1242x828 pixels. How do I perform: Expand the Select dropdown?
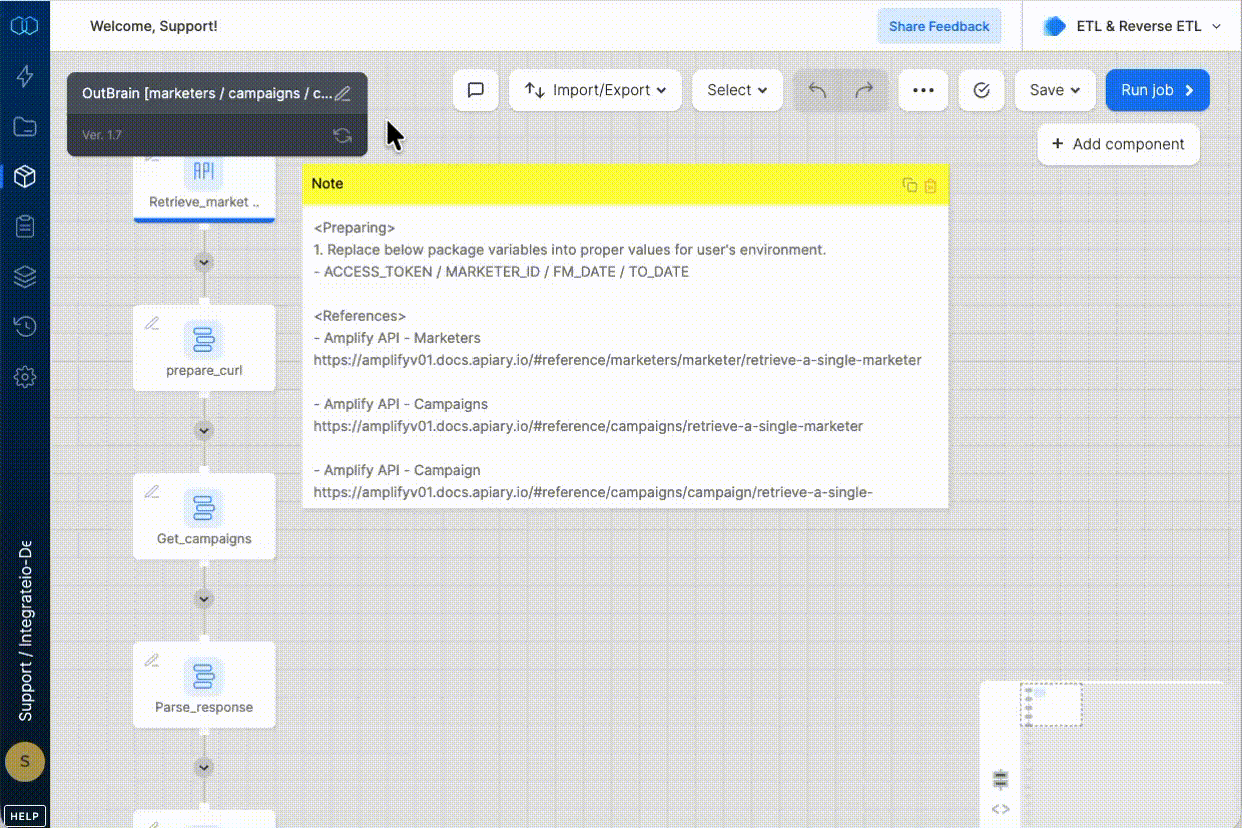(x=737, y=90)
